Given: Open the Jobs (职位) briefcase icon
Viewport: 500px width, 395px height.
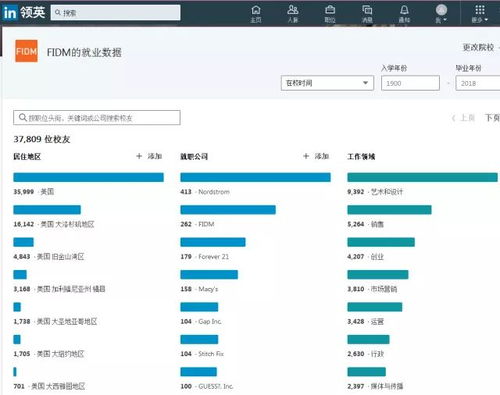Looking at the screenshot, I should coord(330,14).
